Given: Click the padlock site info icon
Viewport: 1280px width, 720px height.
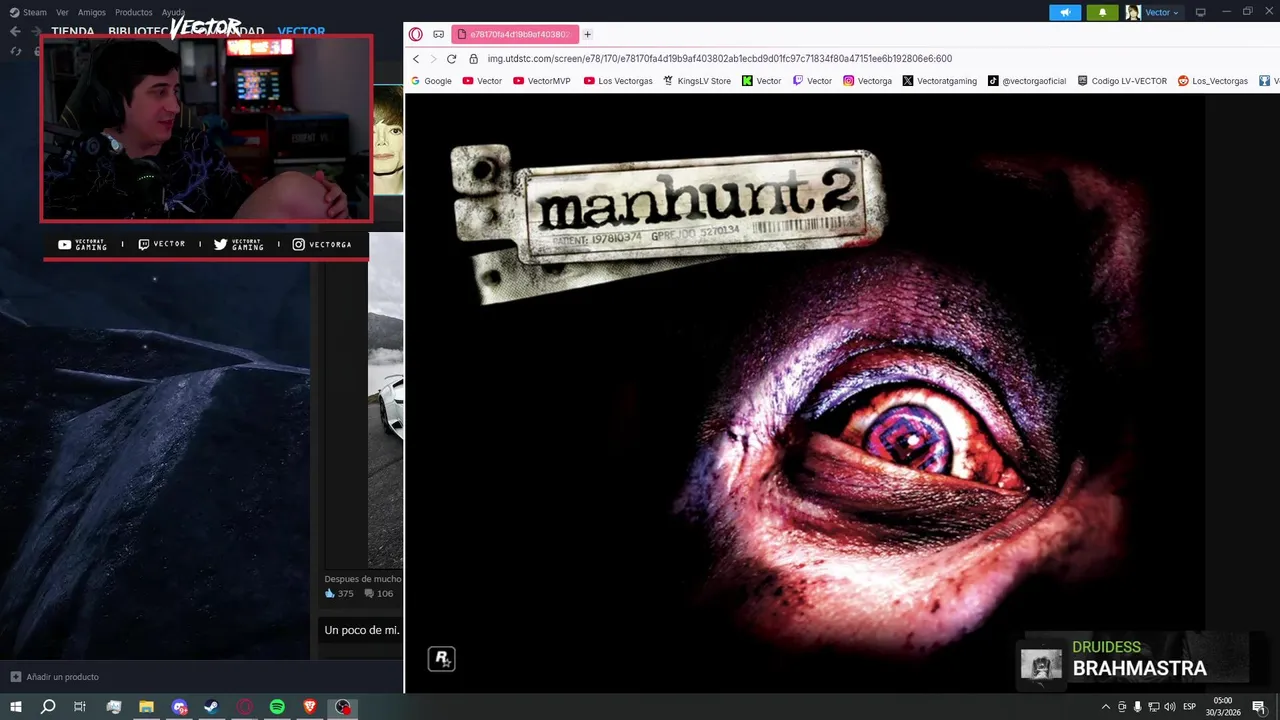Looking at the screenshot, I should click(474, 59).
